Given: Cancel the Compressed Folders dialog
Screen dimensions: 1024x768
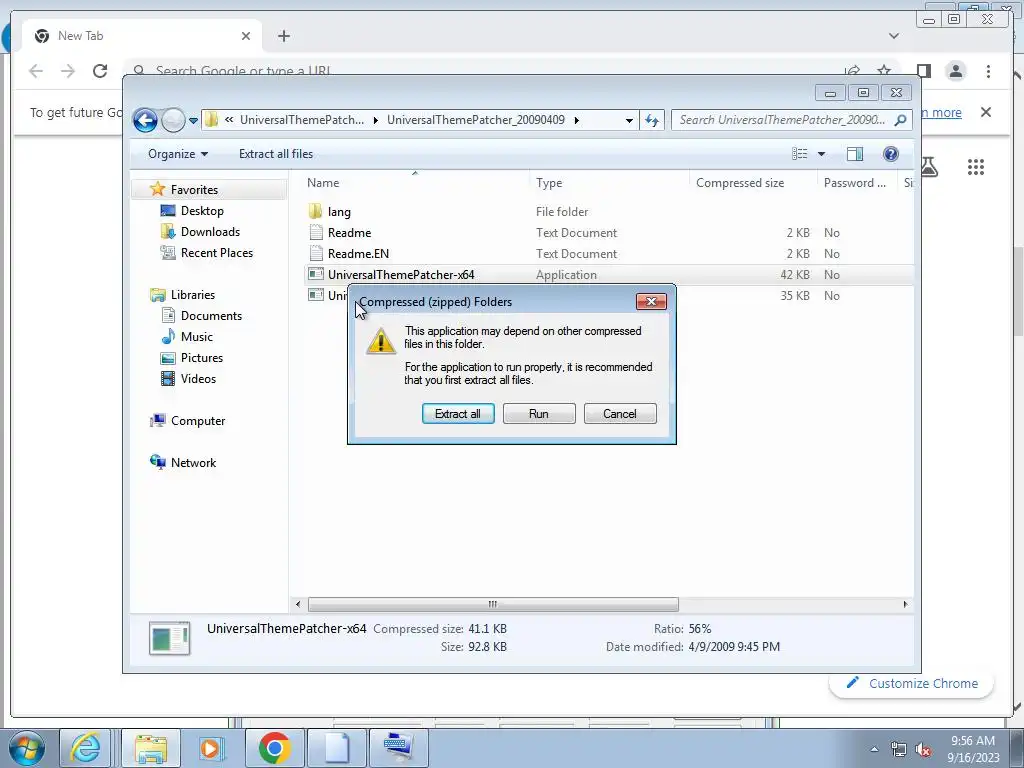Looking at the screenshot, I should tap(620, 413).
